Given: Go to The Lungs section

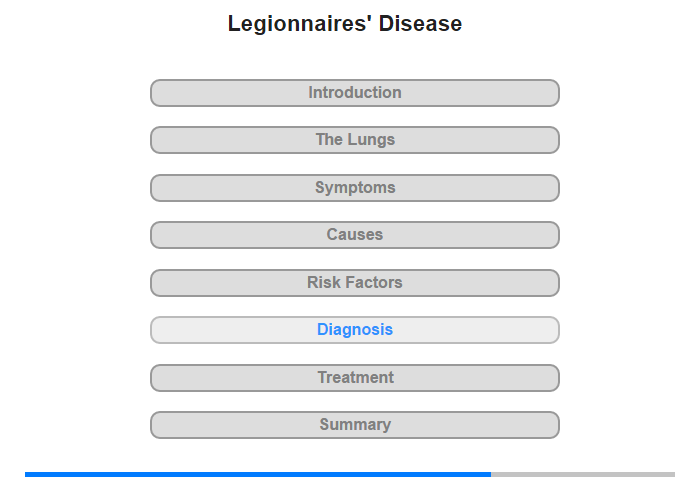Looking at the screenshot, I should 354,140.
